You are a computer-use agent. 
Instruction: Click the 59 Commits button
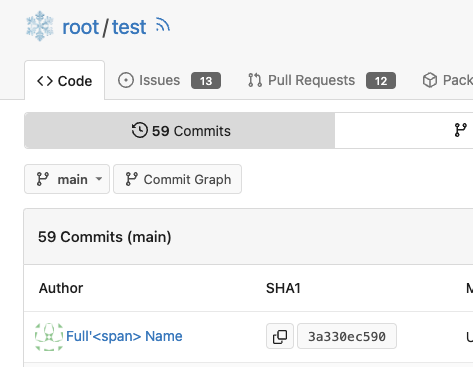(x=180, y=131)
